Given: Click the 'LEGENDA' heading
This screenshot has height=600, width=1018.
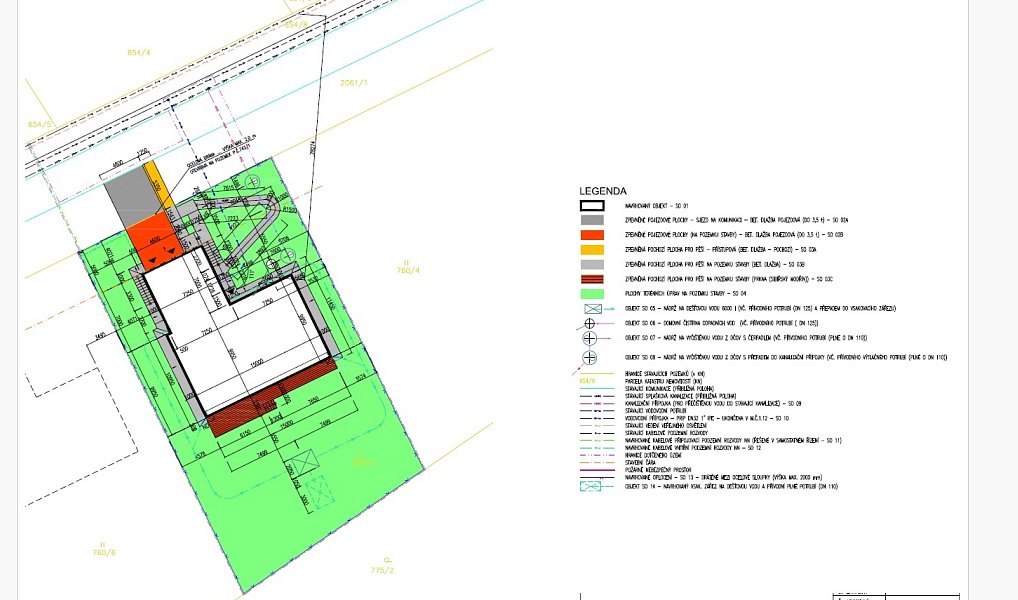Looking at the screenshot, I should point(603,191).
